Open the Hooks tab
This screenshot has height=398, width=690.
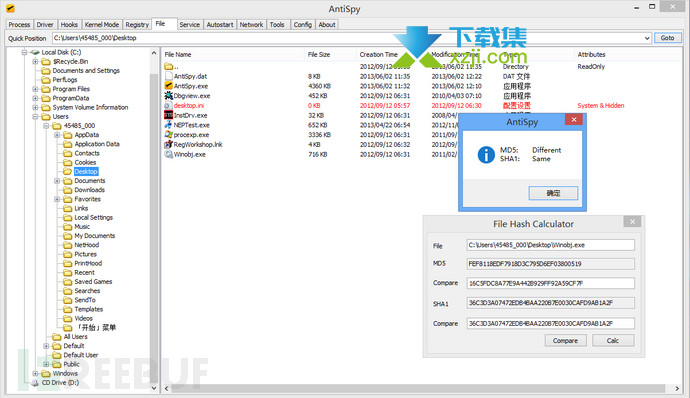click(69, 25)
